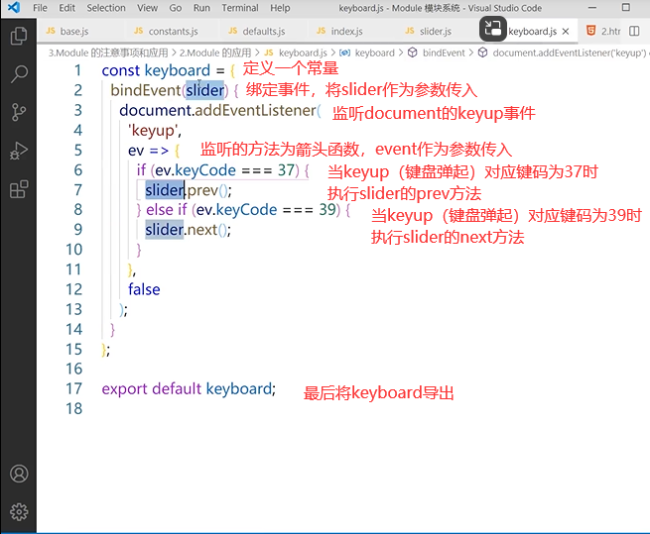Image resolution: width=650 pixels, height=534 pixels.
Task: Click the 'keyup' string on line 4
Action: tap(154, 131)
